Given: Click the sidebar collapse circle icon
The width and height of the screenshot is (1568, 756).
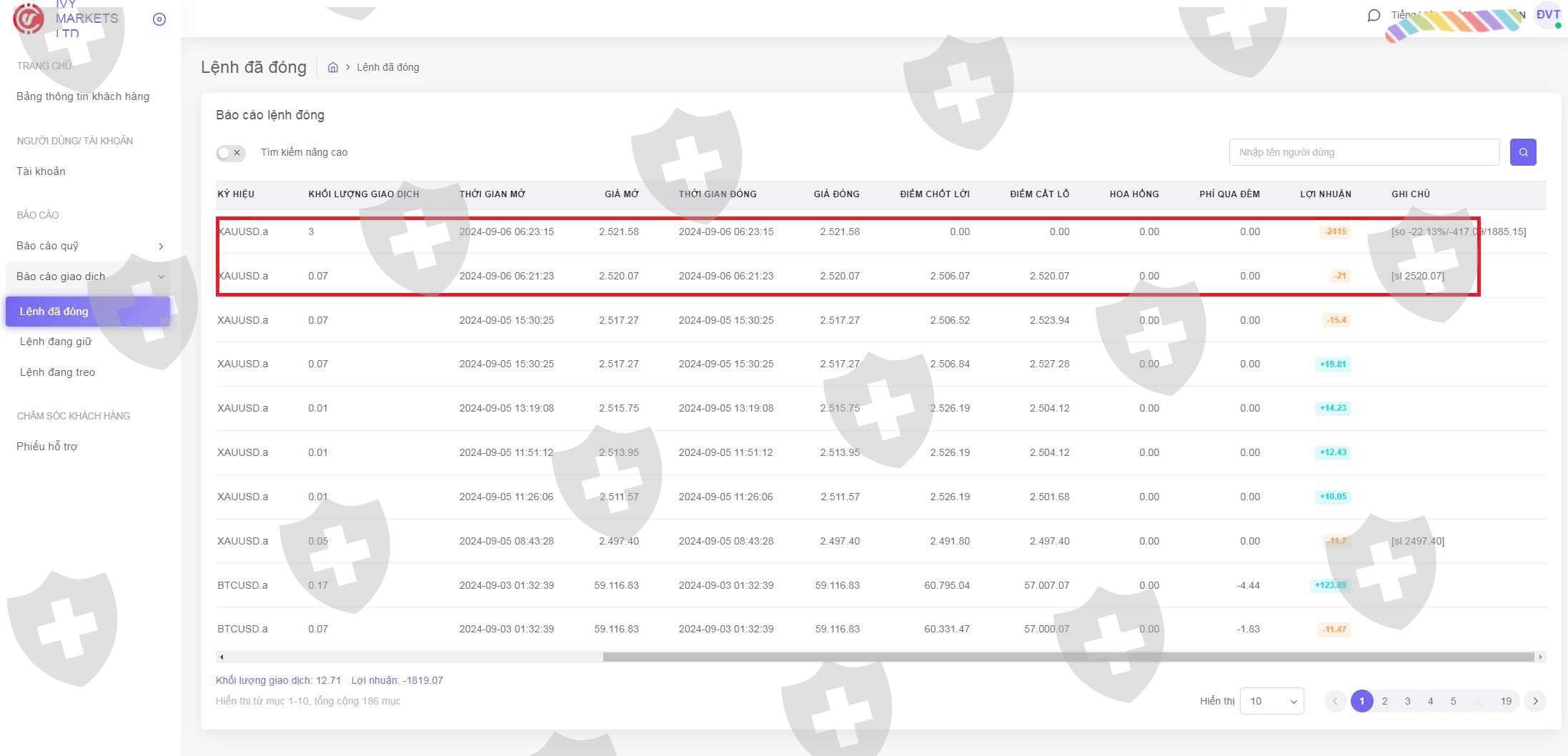Looking at the screenshot, I should [159, 19].
